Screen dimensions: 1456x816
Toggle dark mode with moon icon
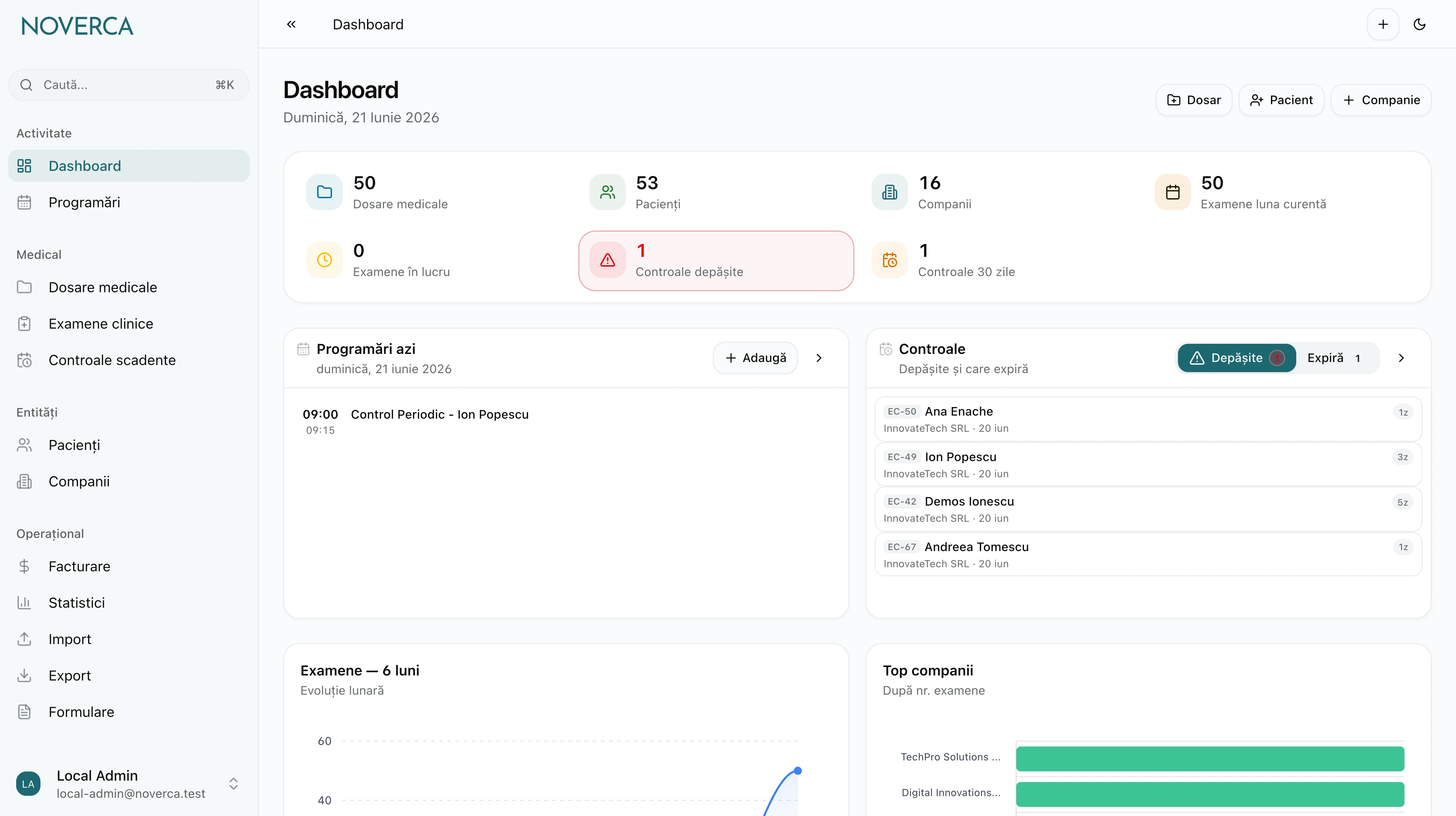click(x=1419, y=24)
